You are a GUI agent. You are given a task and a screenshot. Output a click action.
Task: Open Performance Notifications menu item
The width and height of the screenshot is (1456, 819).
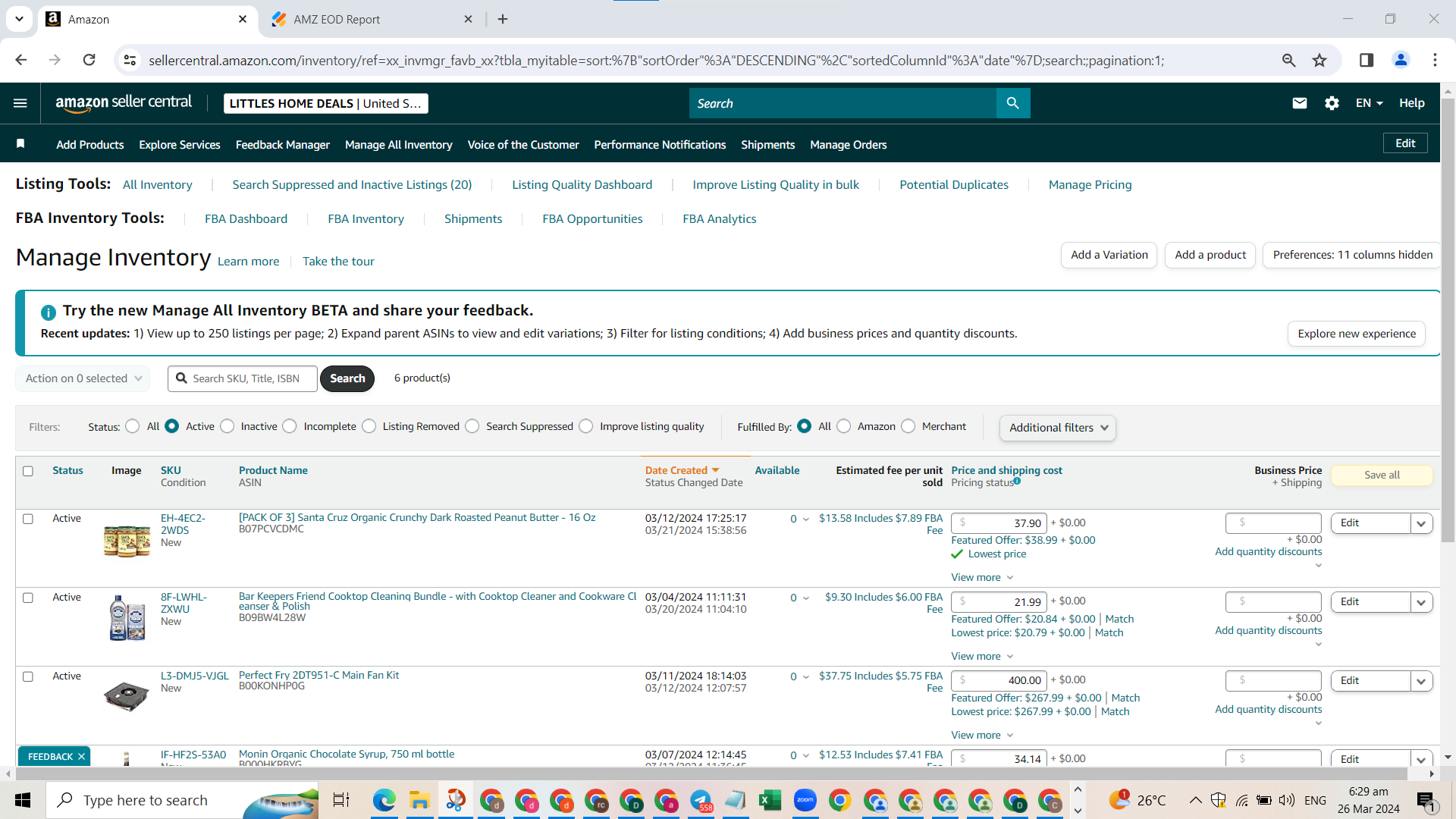660,144
